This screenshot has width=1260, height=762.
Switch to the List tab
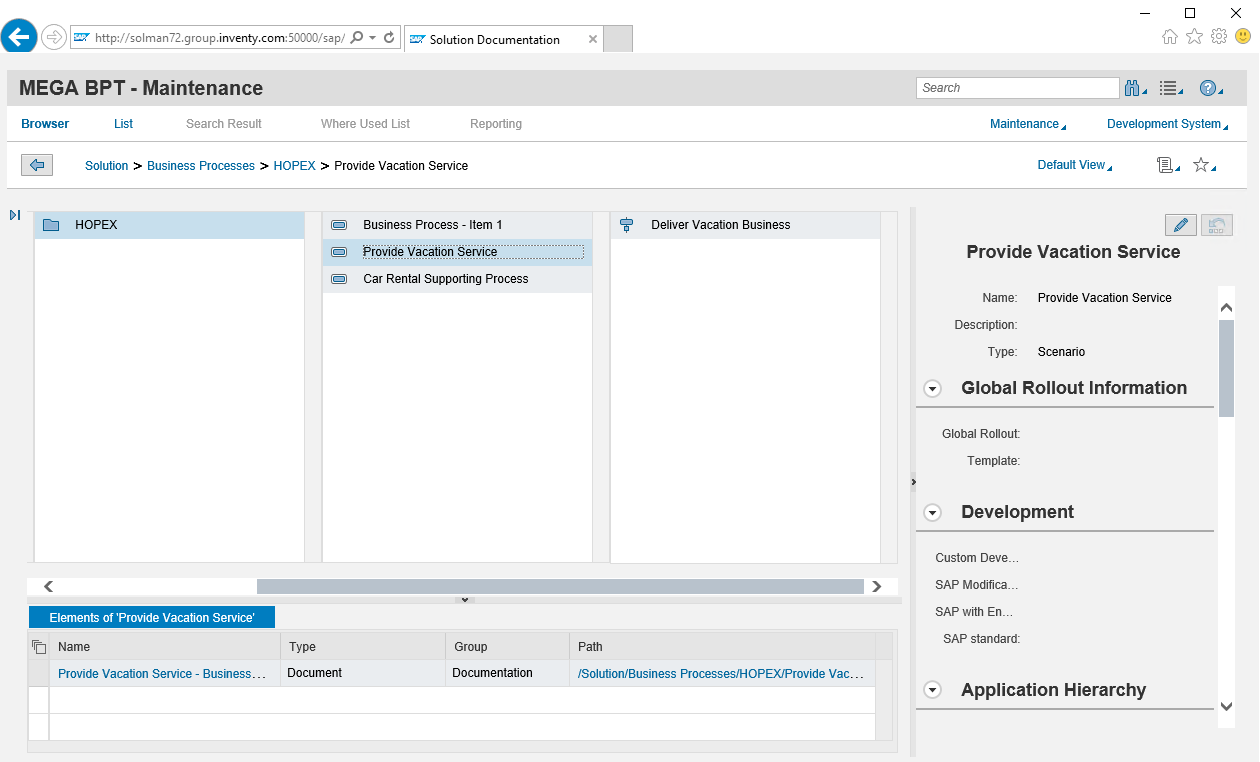point(123,124)
